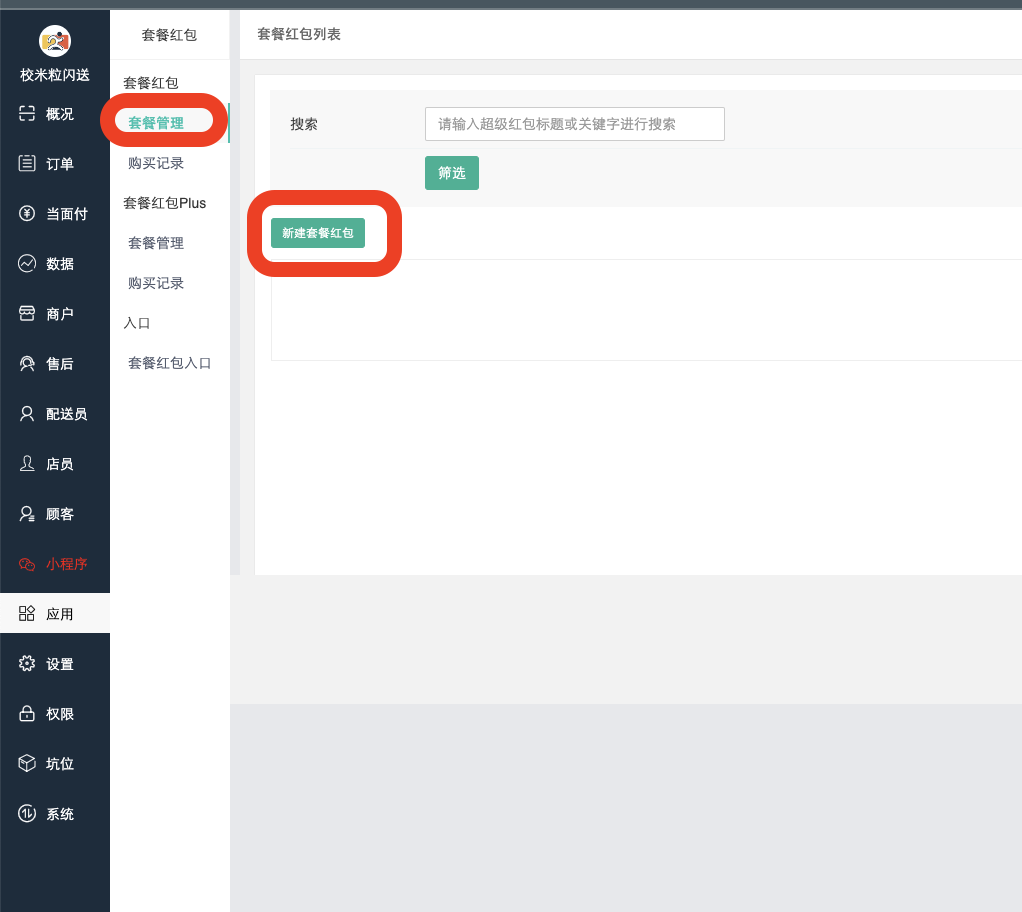Click the 校米粒闪送 logo avatar
This screenshot has height=912, width=1022.
55,41
